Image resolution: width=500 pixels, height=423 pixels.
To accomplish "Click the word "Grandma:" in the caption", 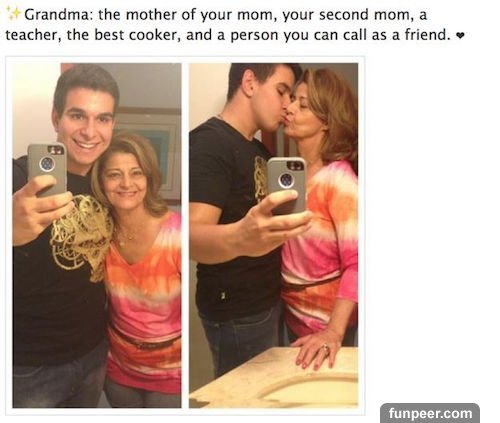I will click(x=58, y=15).
